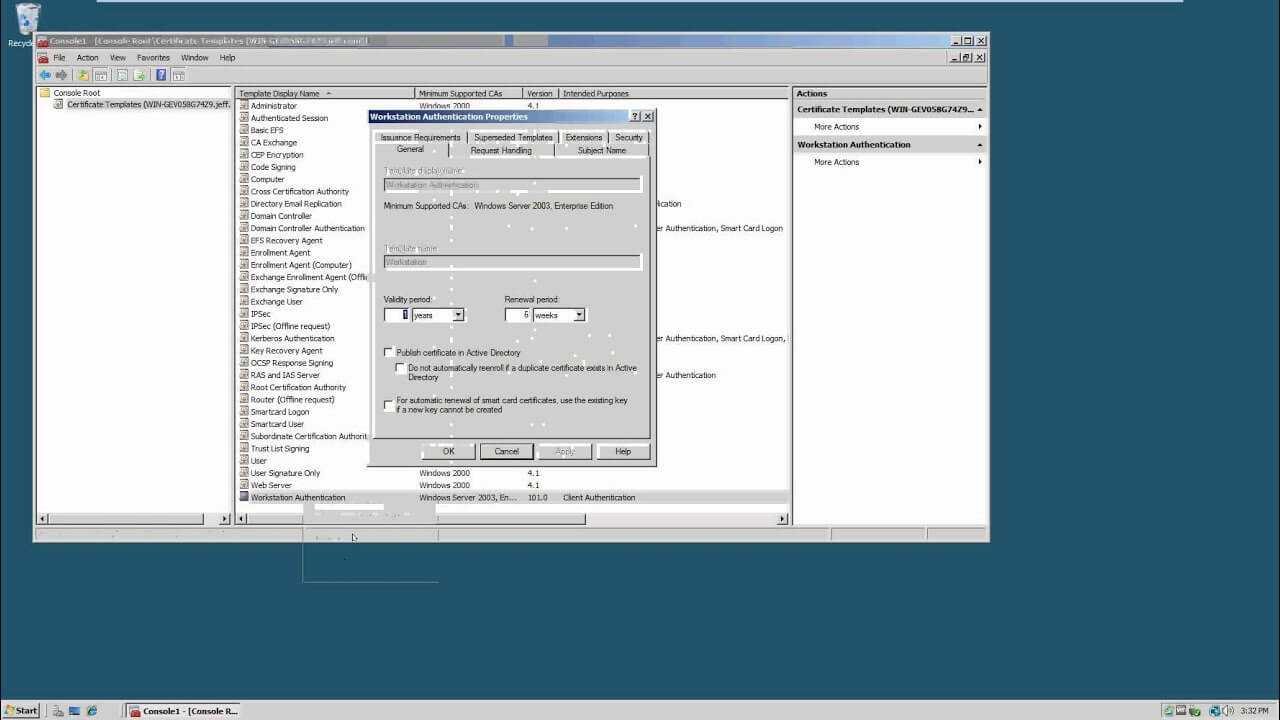Viewport: 1280px width, 720px height.
Task: Click OK in the properties dialog
Action: point(448,451)
